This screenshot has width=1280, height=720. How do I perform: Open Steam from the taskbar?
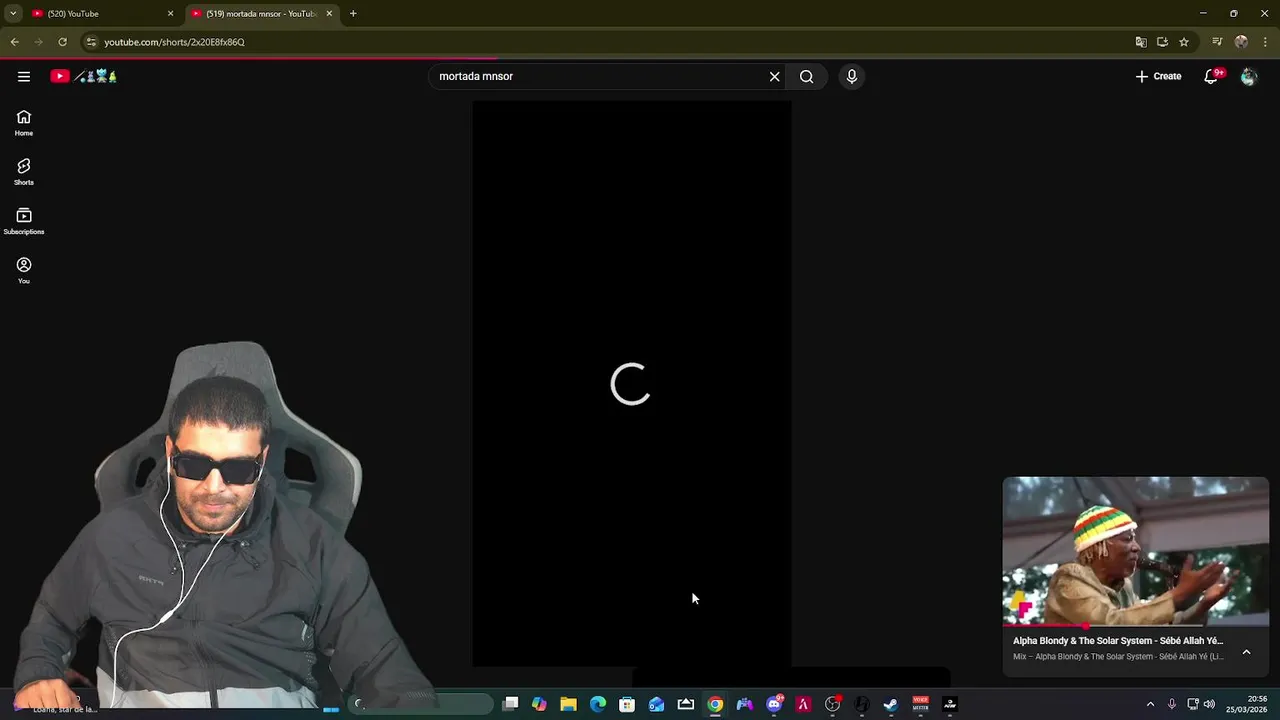coord(891,704)
